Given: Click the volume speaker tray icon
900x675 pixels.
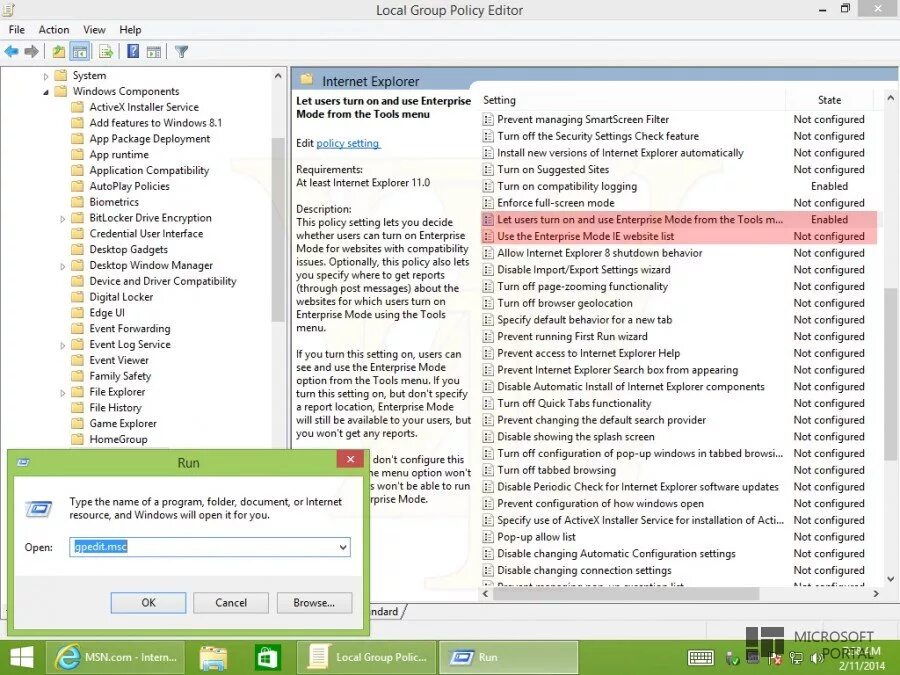Looking at the screenshot, I should click(816, 658).
